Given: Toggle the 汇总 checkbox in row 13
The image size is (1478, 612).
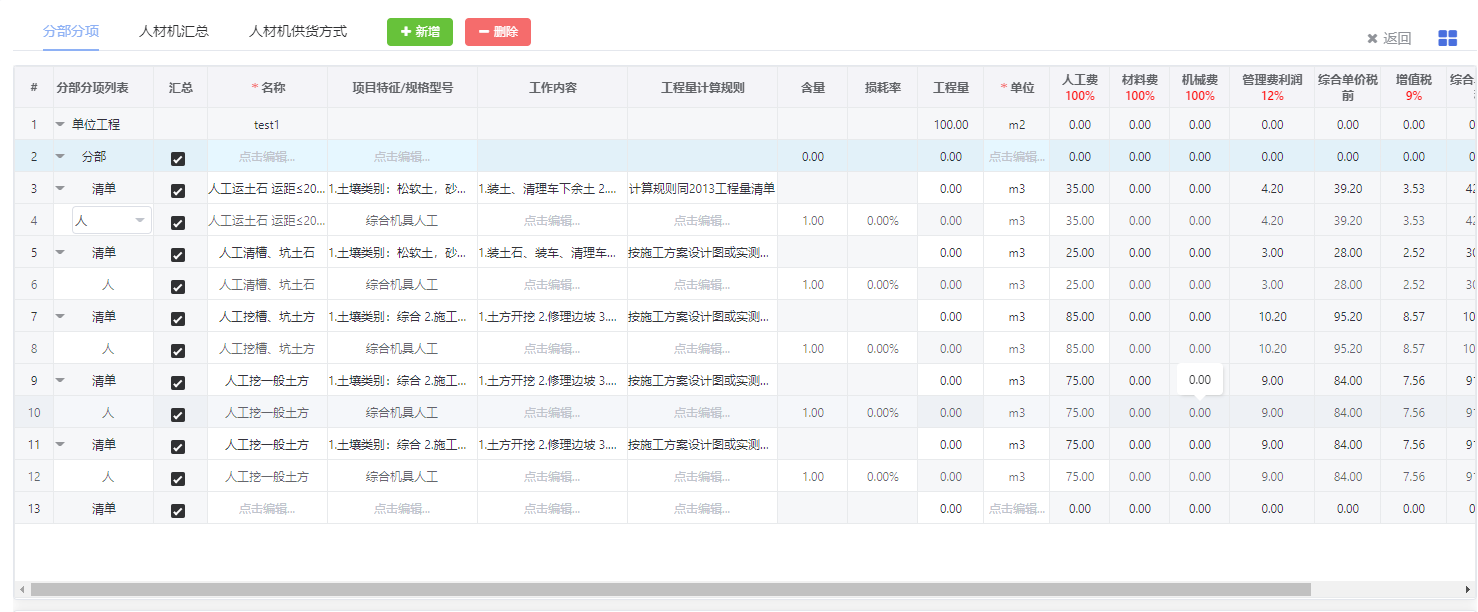Looking at the screenshot, I should pos(178,510).
